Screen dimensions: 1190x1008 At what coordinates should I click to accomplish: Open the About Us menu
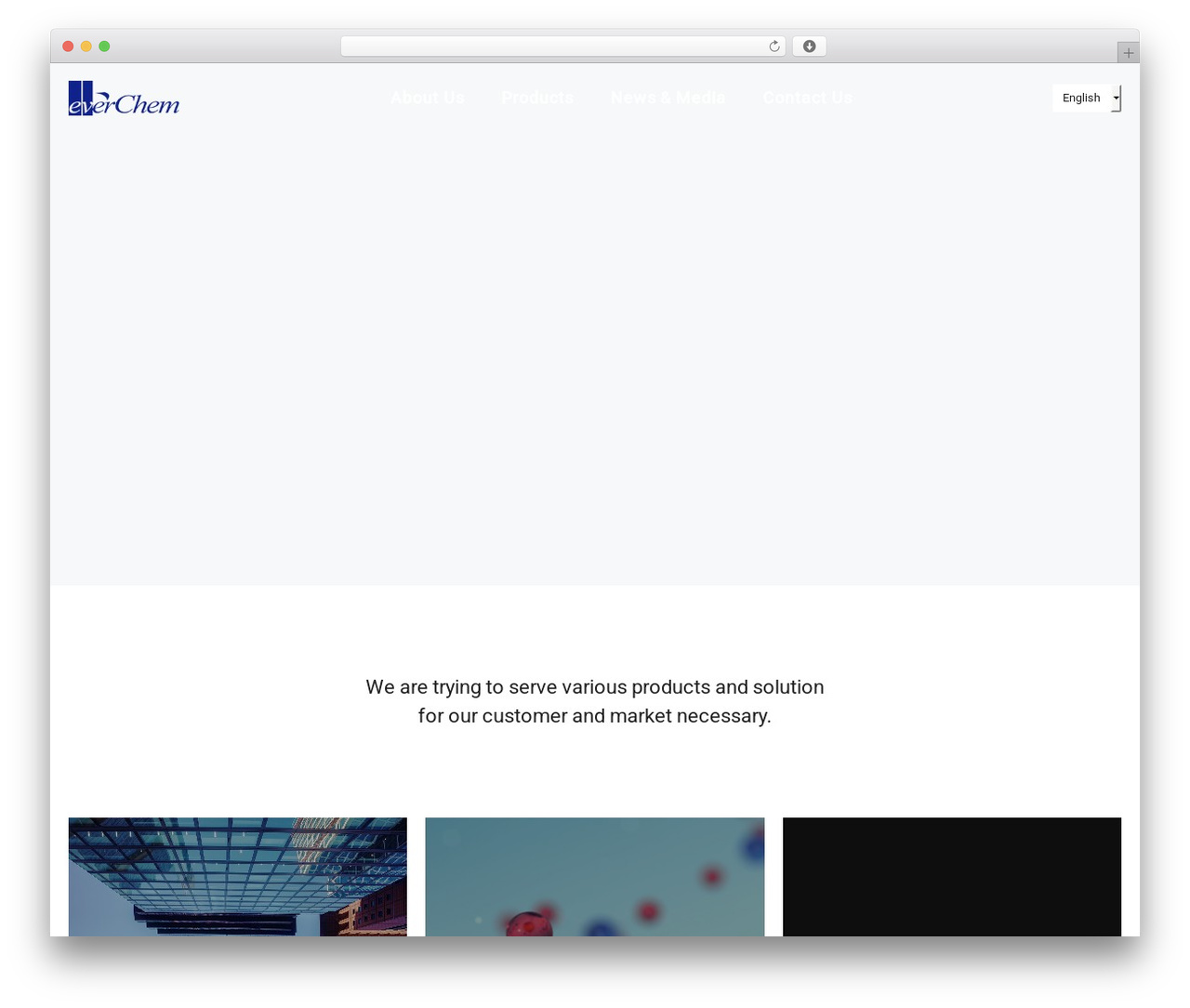coord(428,98)
